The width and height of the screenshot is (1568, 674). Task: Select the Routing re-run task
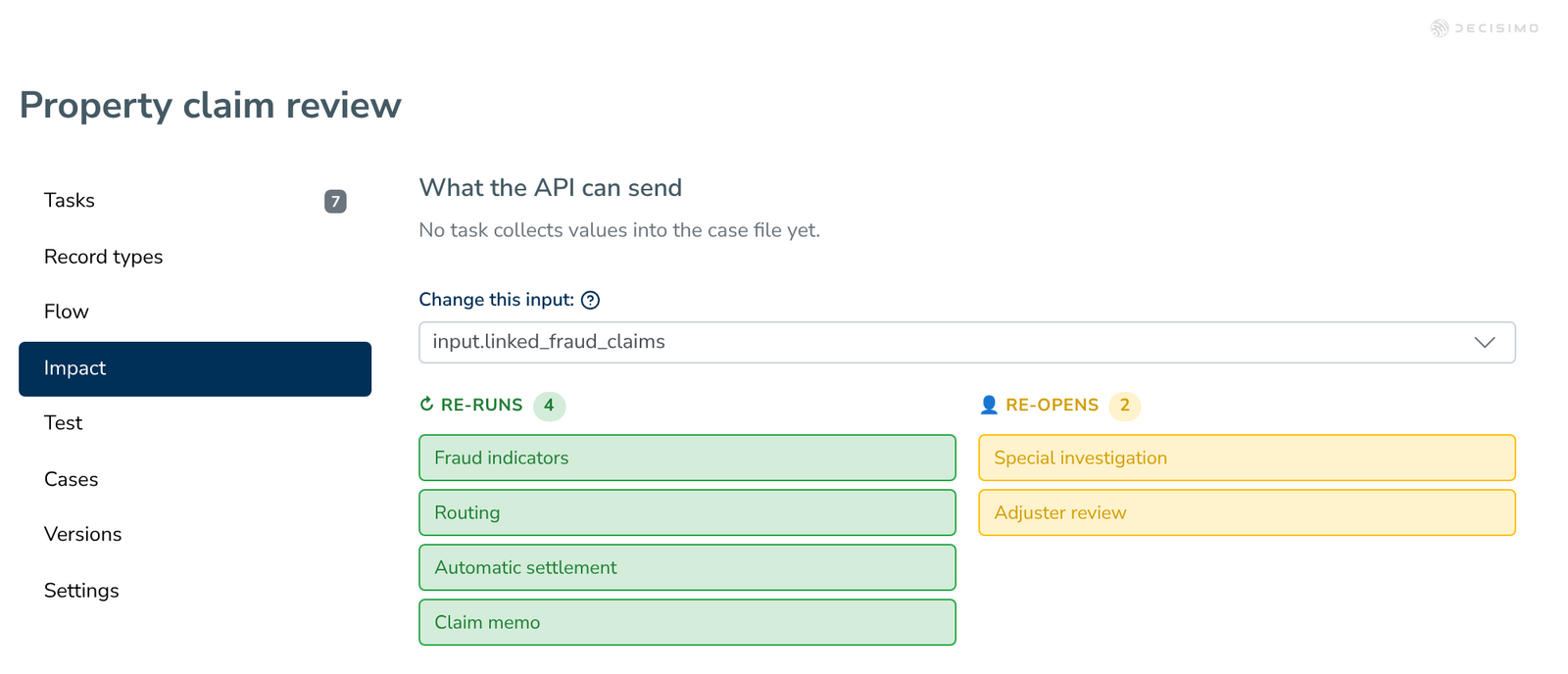click(687, 512)
